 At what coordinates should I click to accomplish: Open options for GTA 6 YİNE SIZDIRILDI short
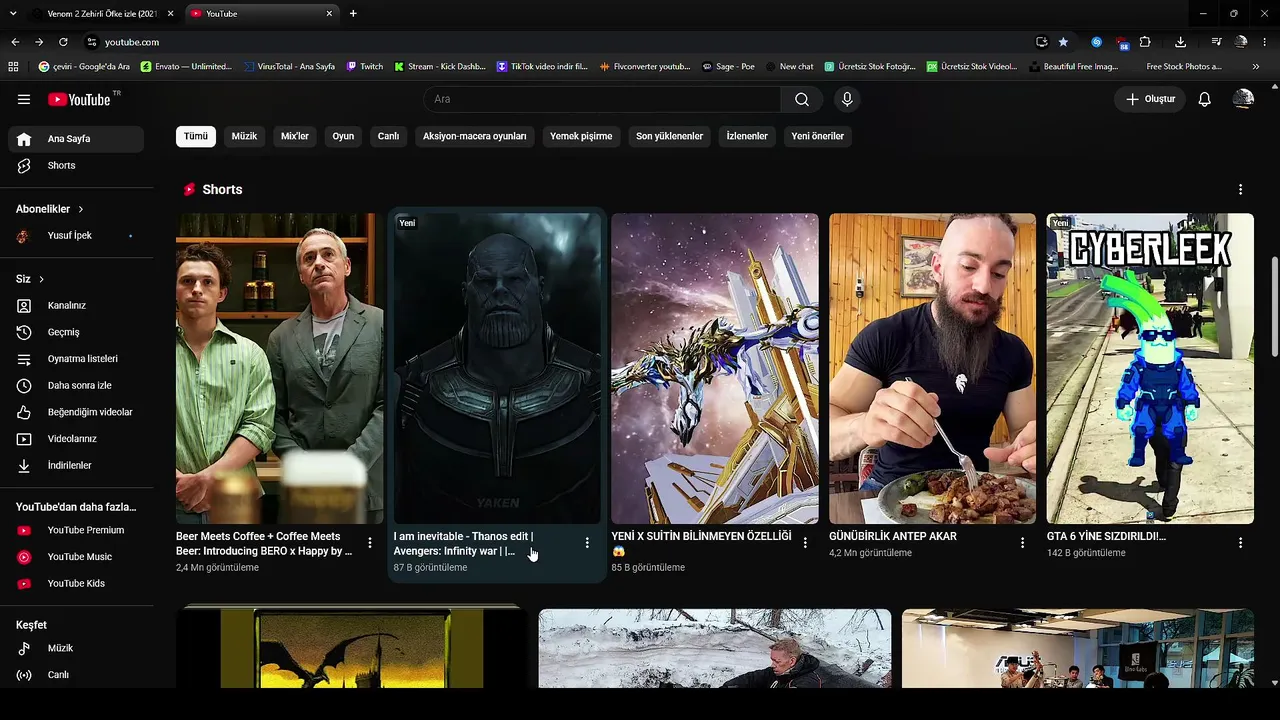point(1240,543)
